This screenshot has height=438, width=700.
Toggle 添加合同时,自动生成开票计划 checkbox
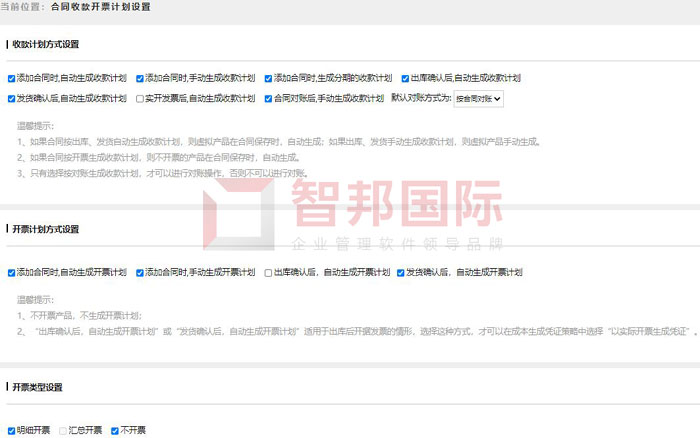11,272
